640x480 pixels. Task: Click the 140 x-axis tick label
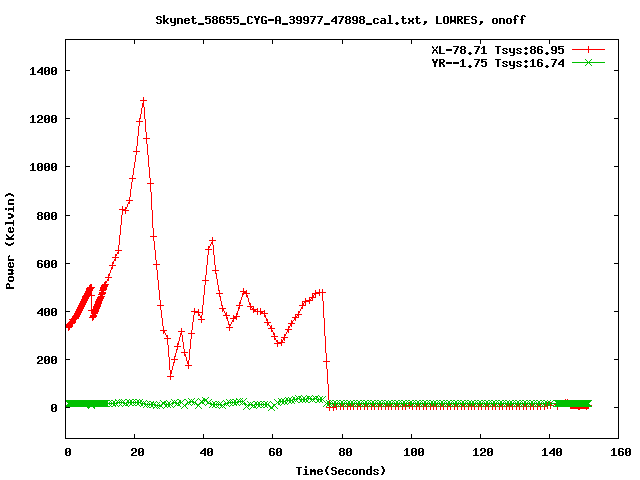pyautogui.click(x=552, y=452)
